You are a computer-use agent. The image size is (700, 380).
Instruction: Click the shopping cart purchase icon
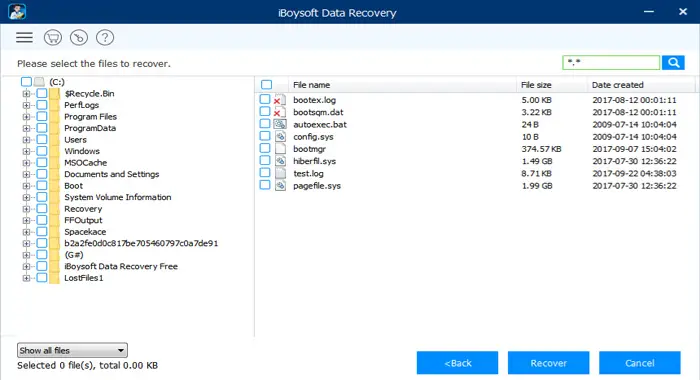pos(53,38)
